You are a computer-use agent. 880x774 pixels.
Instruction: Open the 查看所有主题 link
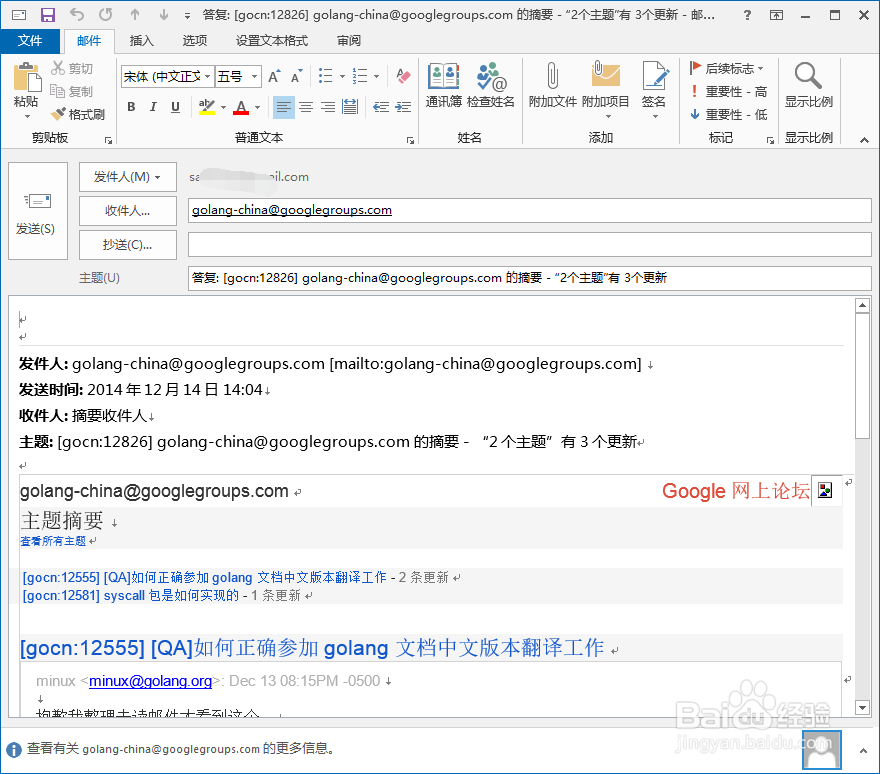53,541
